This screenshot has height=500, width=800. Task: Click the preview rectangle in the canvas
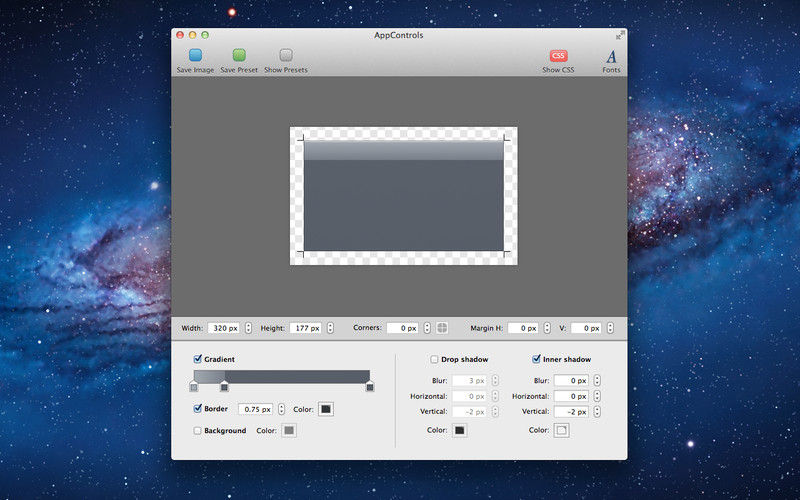pyautogui.click(x=404, y=196)
